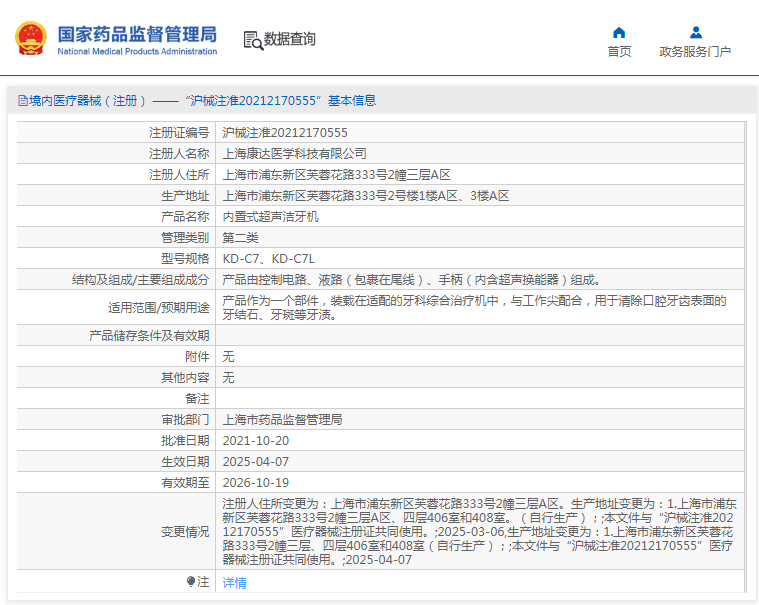Screen dimensions: 759x605
Task: Click 国家药品监督管理局 title text
Action: pos(137,34)
